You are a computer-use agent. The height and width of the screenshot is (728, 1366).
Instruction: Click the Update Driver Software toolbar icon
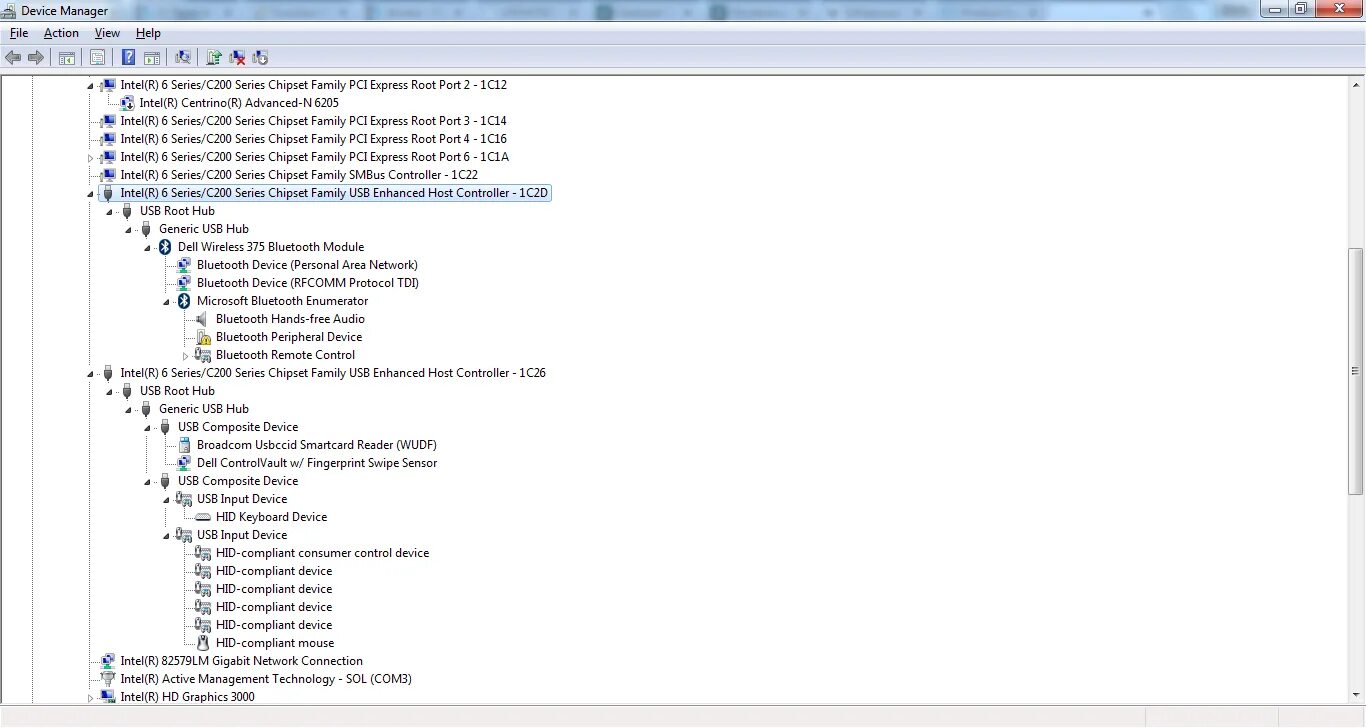coord(214,57)
